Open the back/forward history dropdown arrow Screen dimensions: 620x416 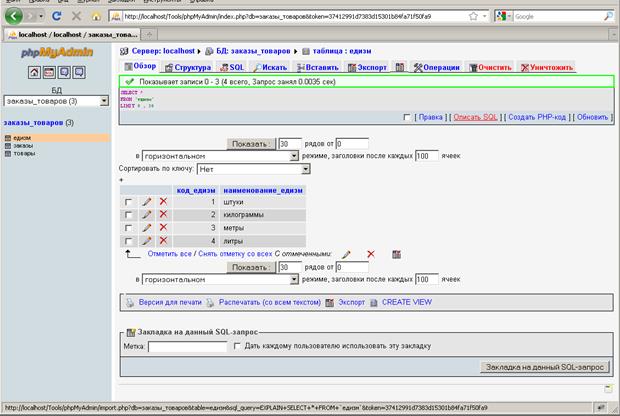tap(42, 16)
